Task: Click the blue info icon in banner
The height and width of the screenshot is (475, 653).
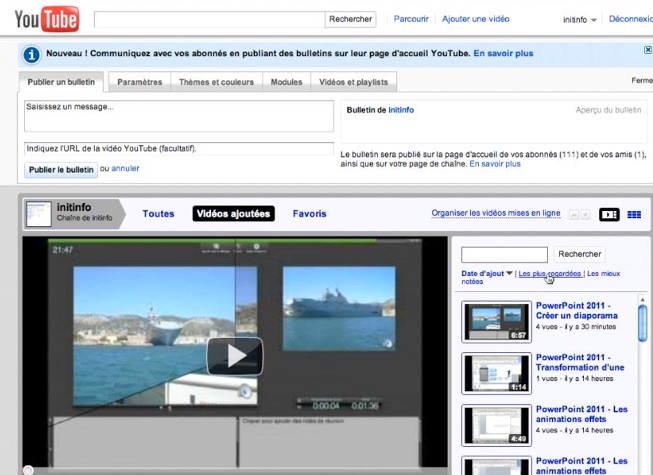Action: 31,55
